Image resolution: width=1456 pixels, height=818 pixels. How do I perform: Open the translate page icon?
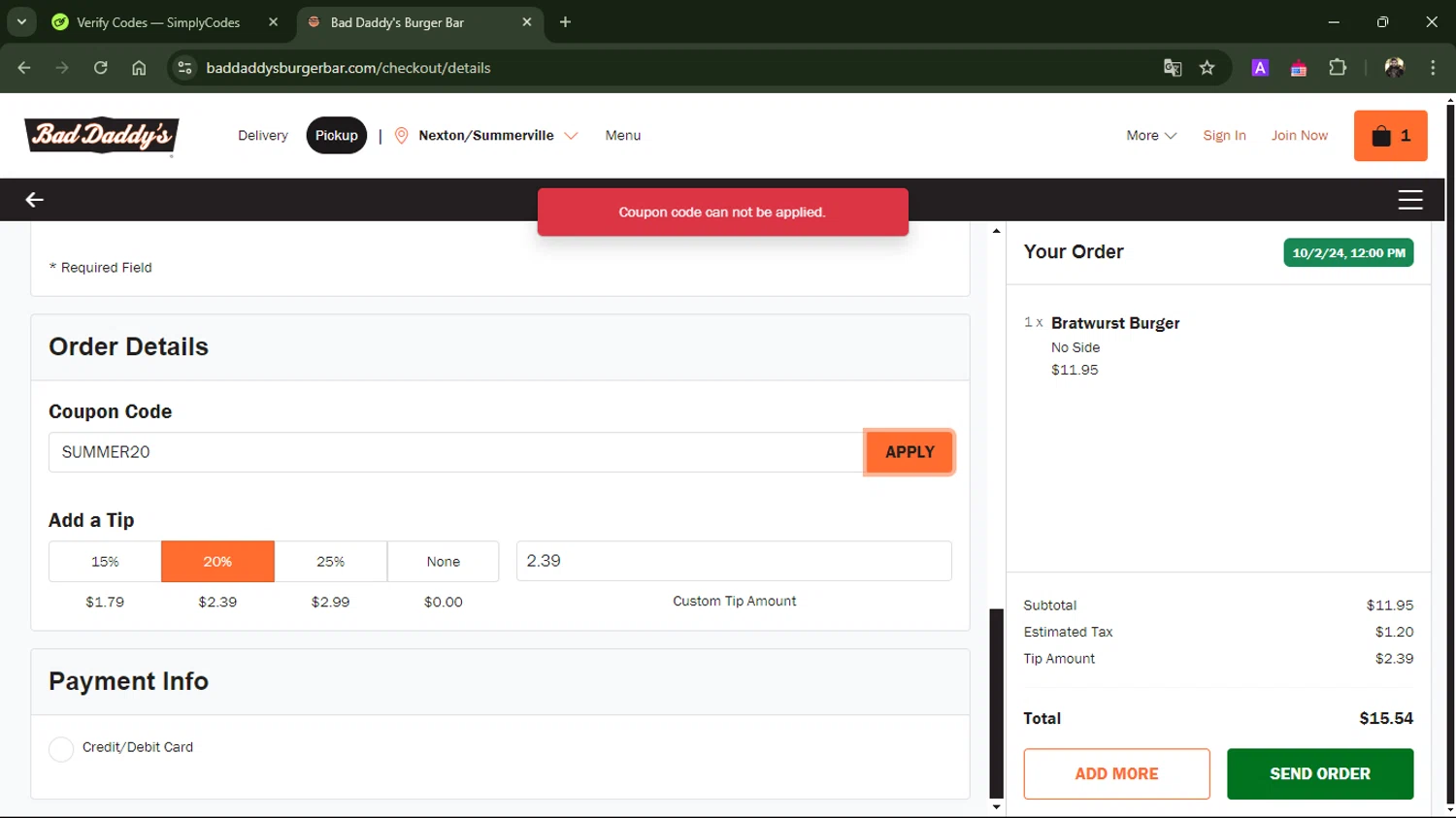(x=1173, y=68)
